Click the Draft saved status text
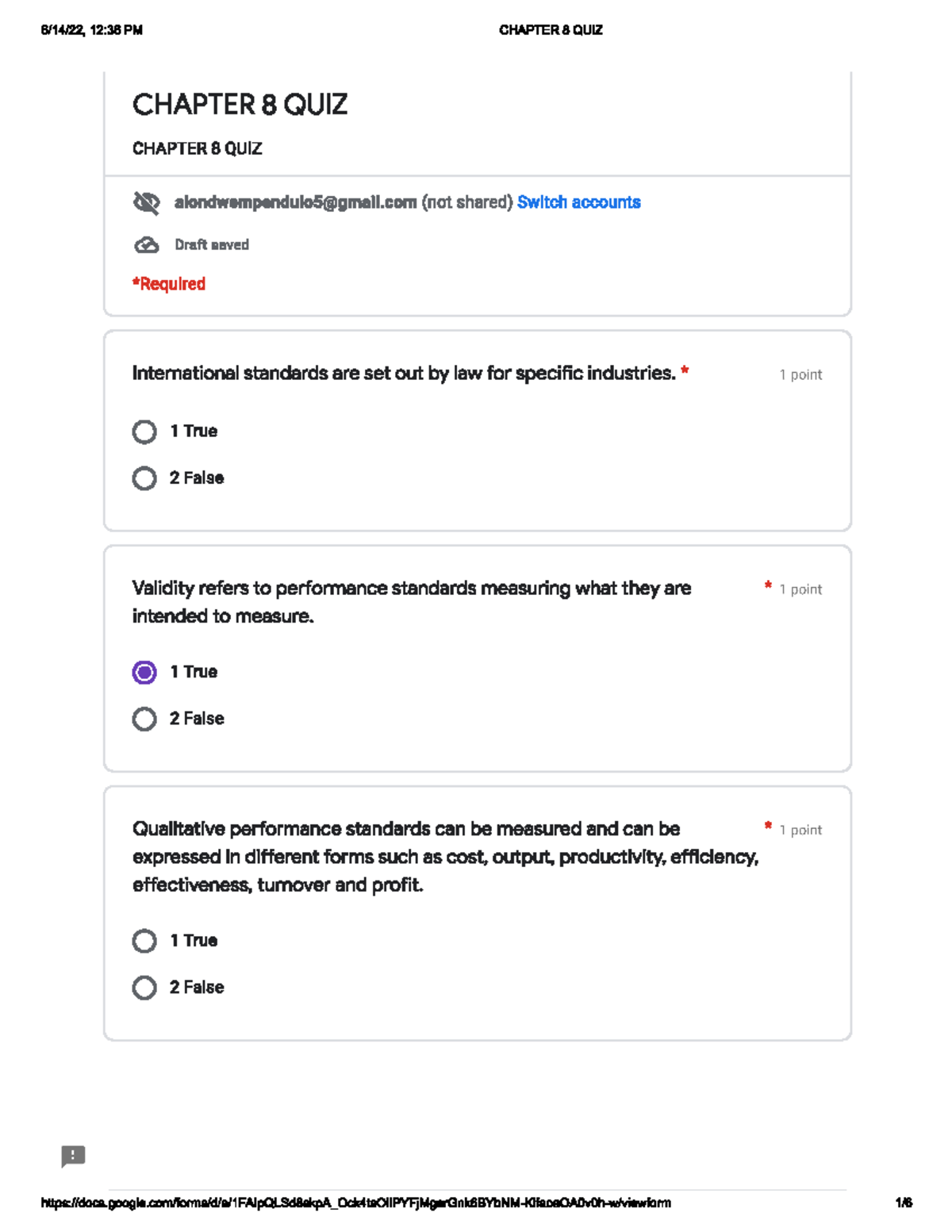 (x=212, y=245)
